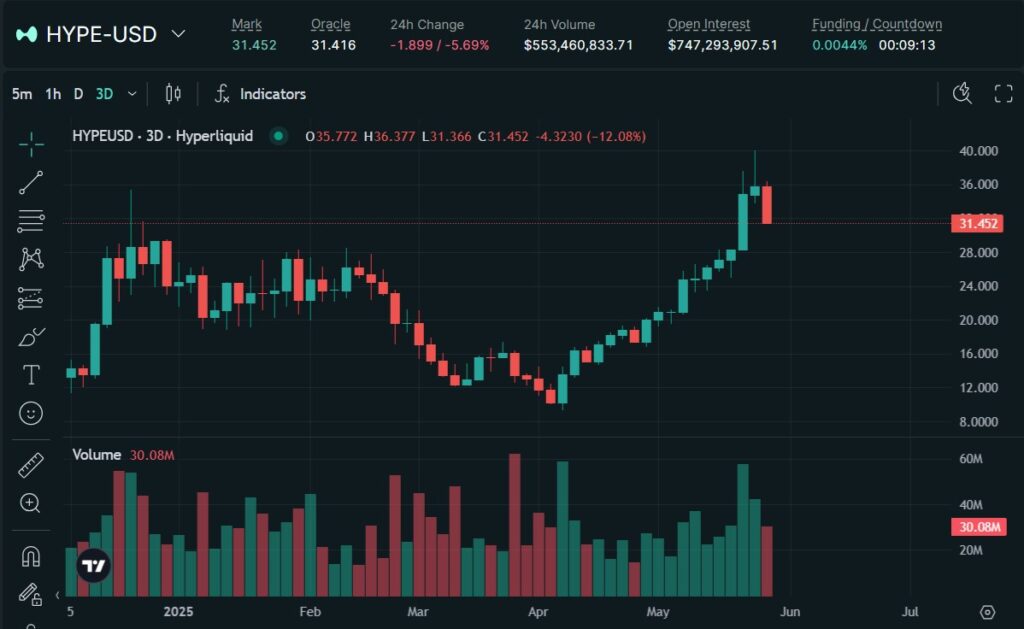
Task: Click the 24h Change value -1.899 / -5.69%
Action: click(440, 45)
